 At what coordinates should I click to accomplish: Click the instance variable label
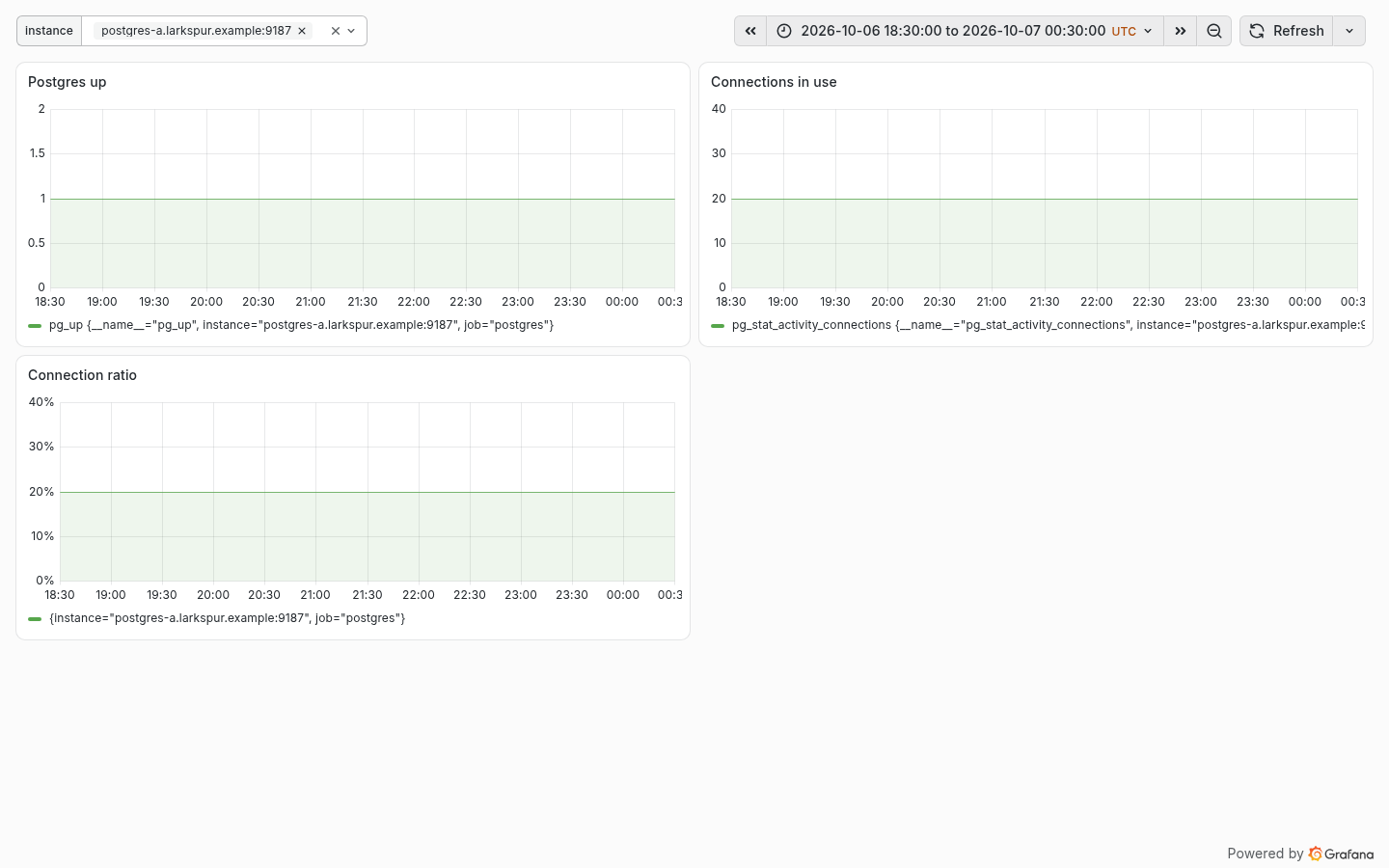coord(49,31)
